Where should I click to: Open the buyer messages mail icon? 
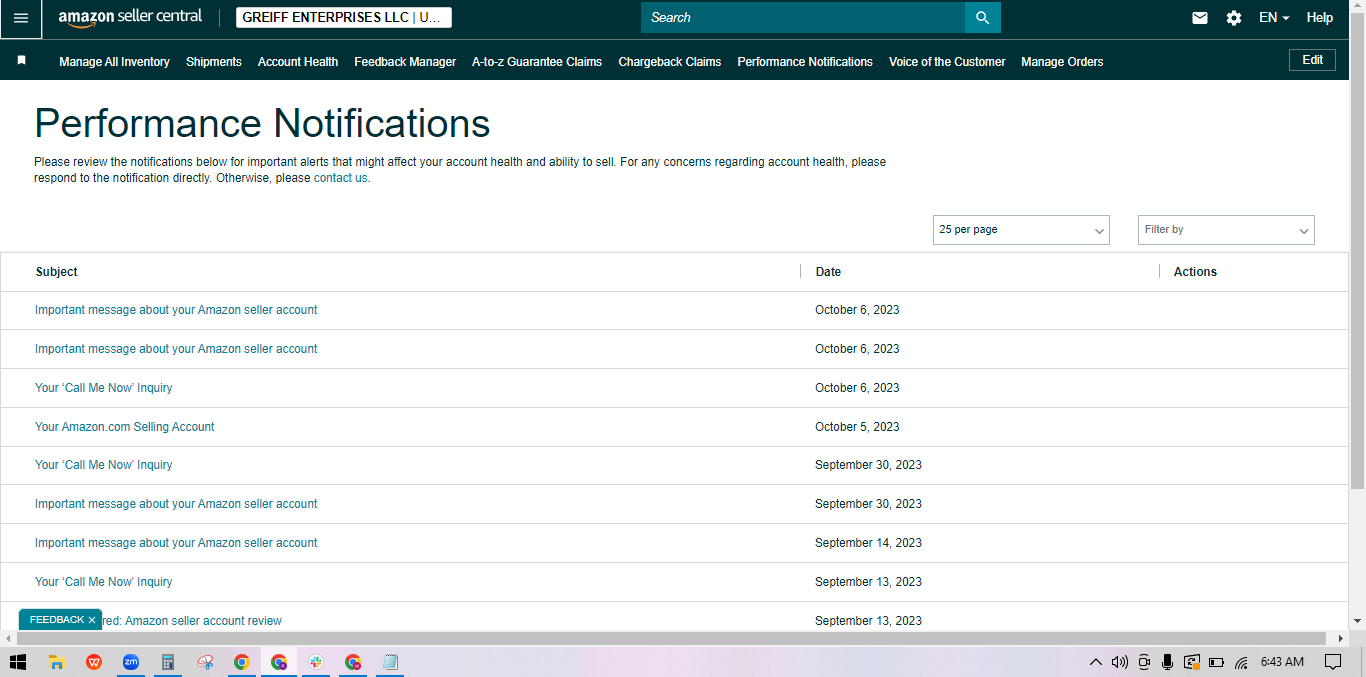pyautogui.click(x=1200, y=18)
